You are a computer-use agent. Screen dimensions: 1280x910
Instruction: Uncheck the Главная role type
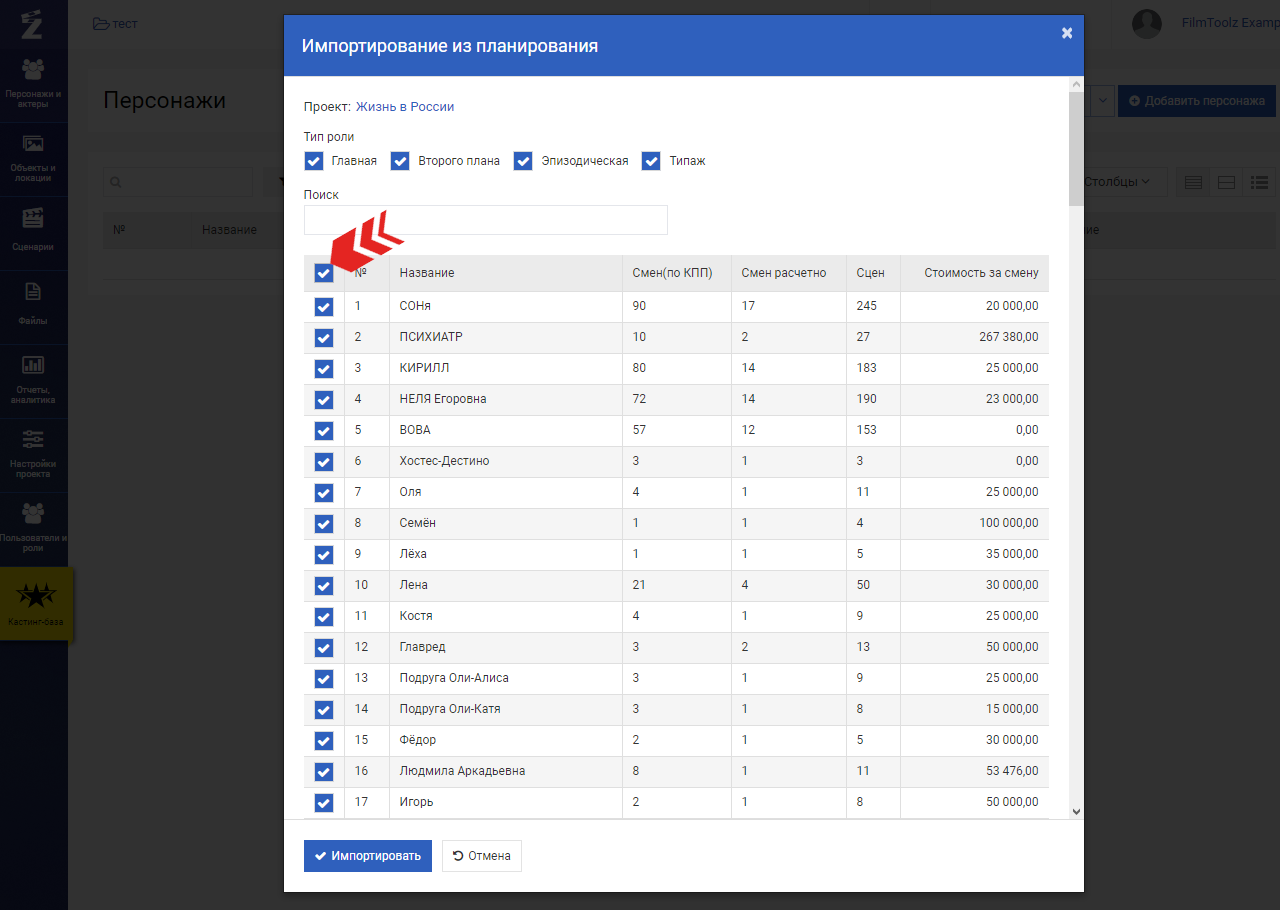(314, 161)
